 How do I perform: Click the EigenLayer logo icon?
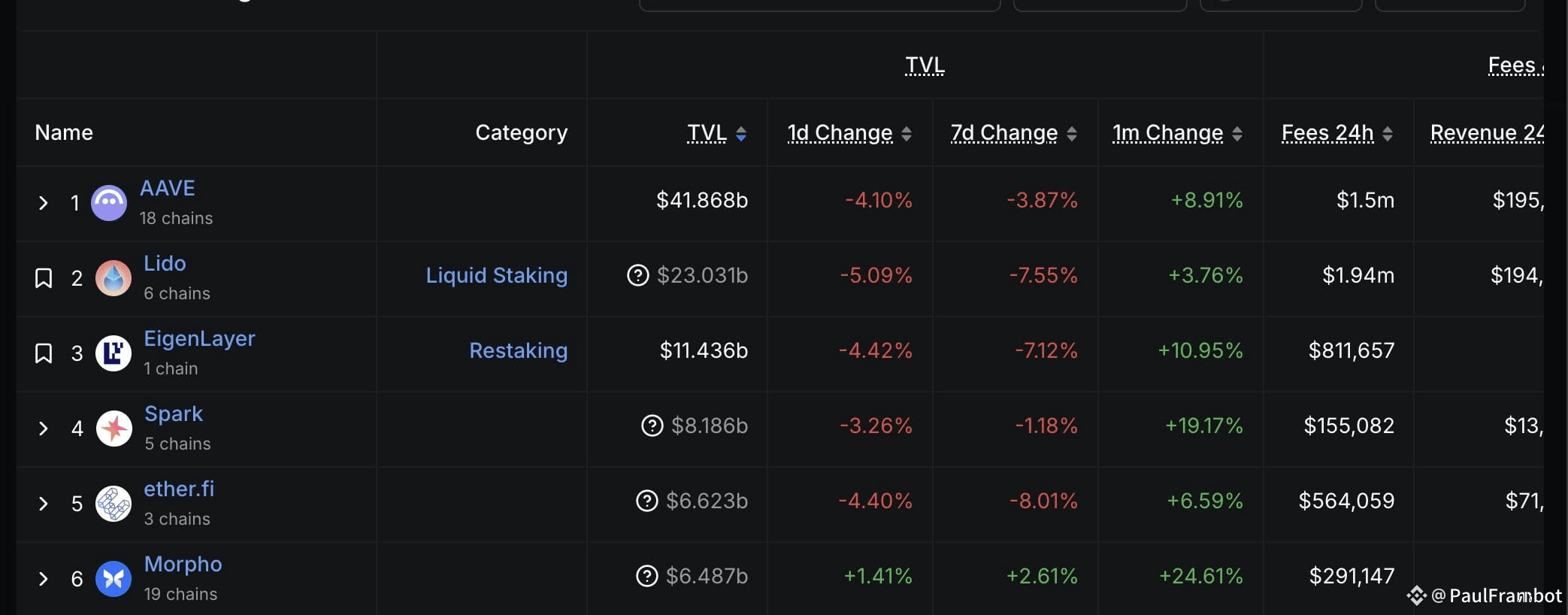point(114,353)
